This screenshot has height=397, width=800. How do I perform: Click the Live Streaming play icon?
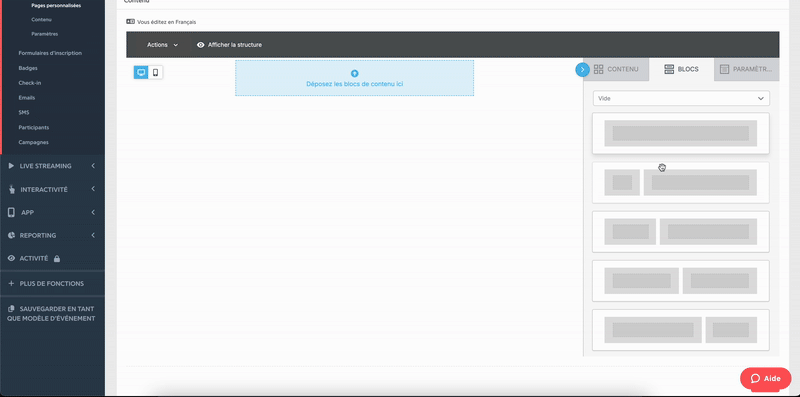[11, 166]
